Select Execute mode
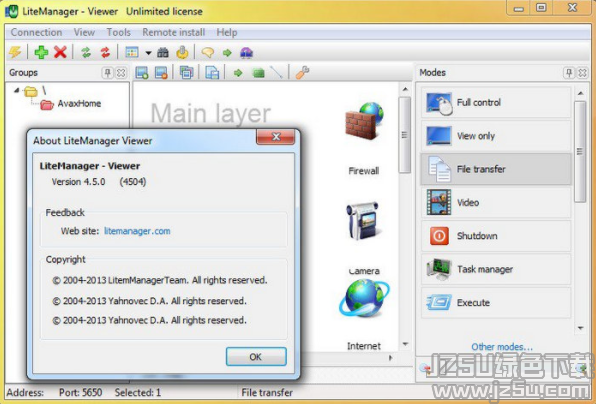The image size is (596, 404). 496,303
